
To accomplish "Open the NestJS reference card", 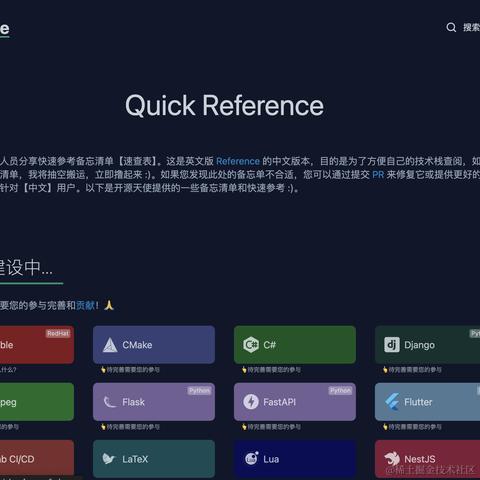I will pos(427,459).
